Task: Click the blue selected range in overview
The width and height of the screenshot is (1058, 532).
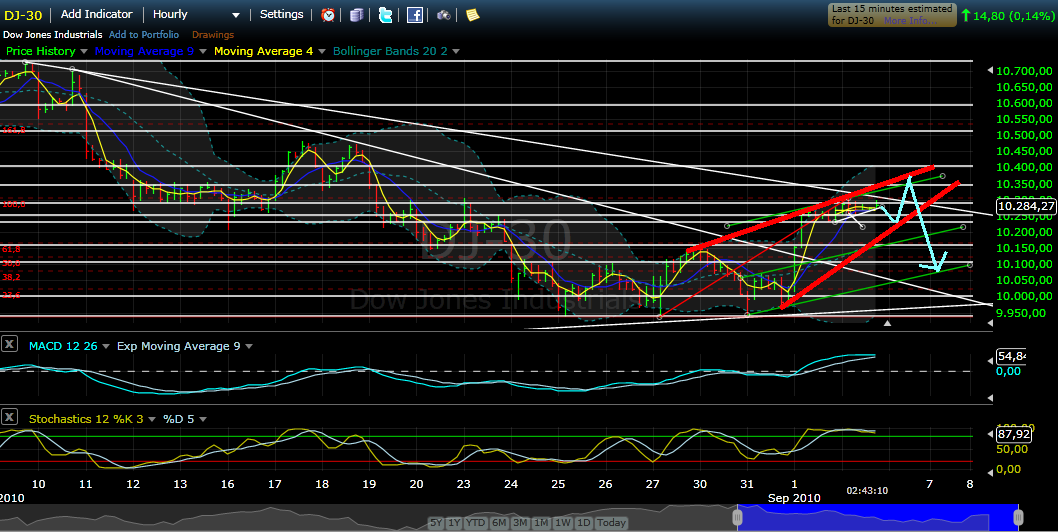Action: click(x=878, y=517)
